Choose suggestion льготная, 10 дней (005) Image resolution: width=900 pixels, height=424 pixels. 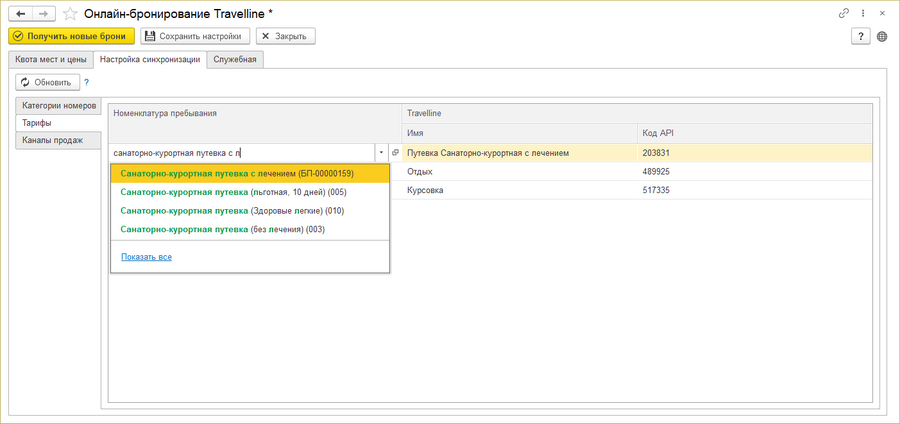click(250, 192)
